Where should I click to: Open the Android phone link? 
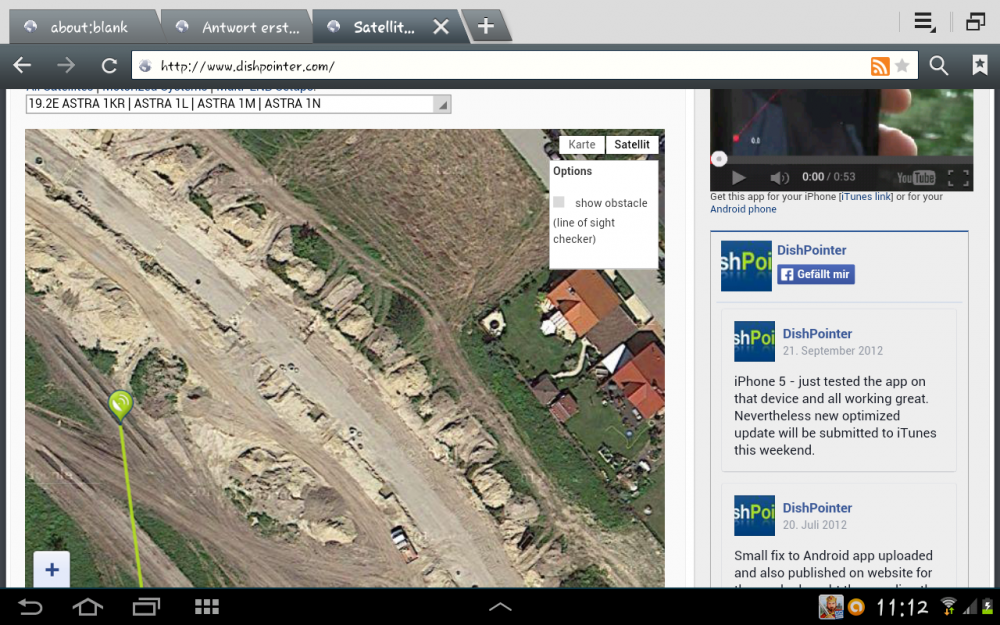[x=743, y=209]
